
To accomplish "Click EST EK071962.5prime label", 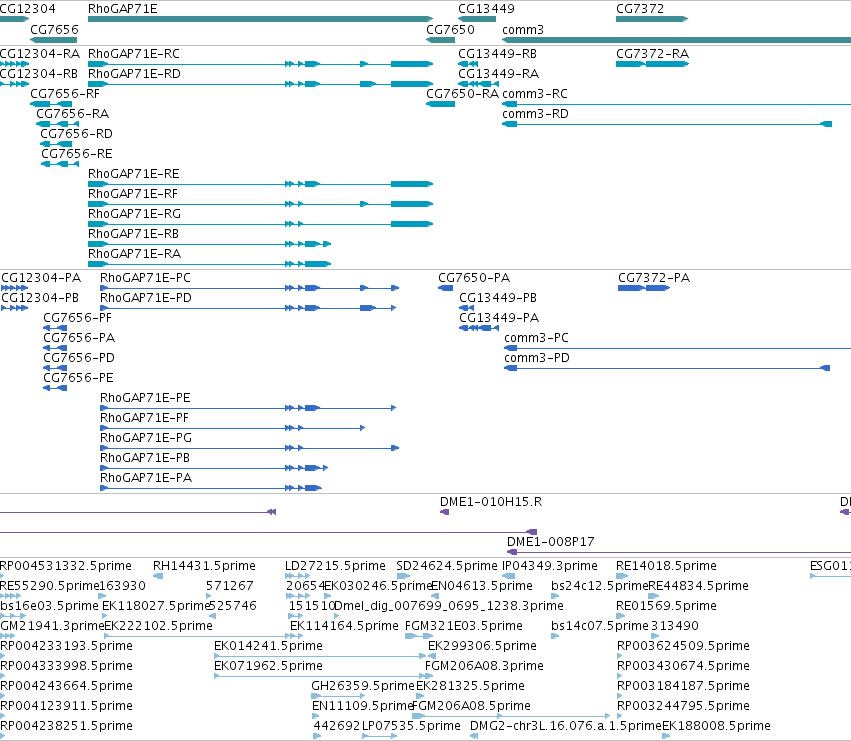I will (x=268, y=666).
